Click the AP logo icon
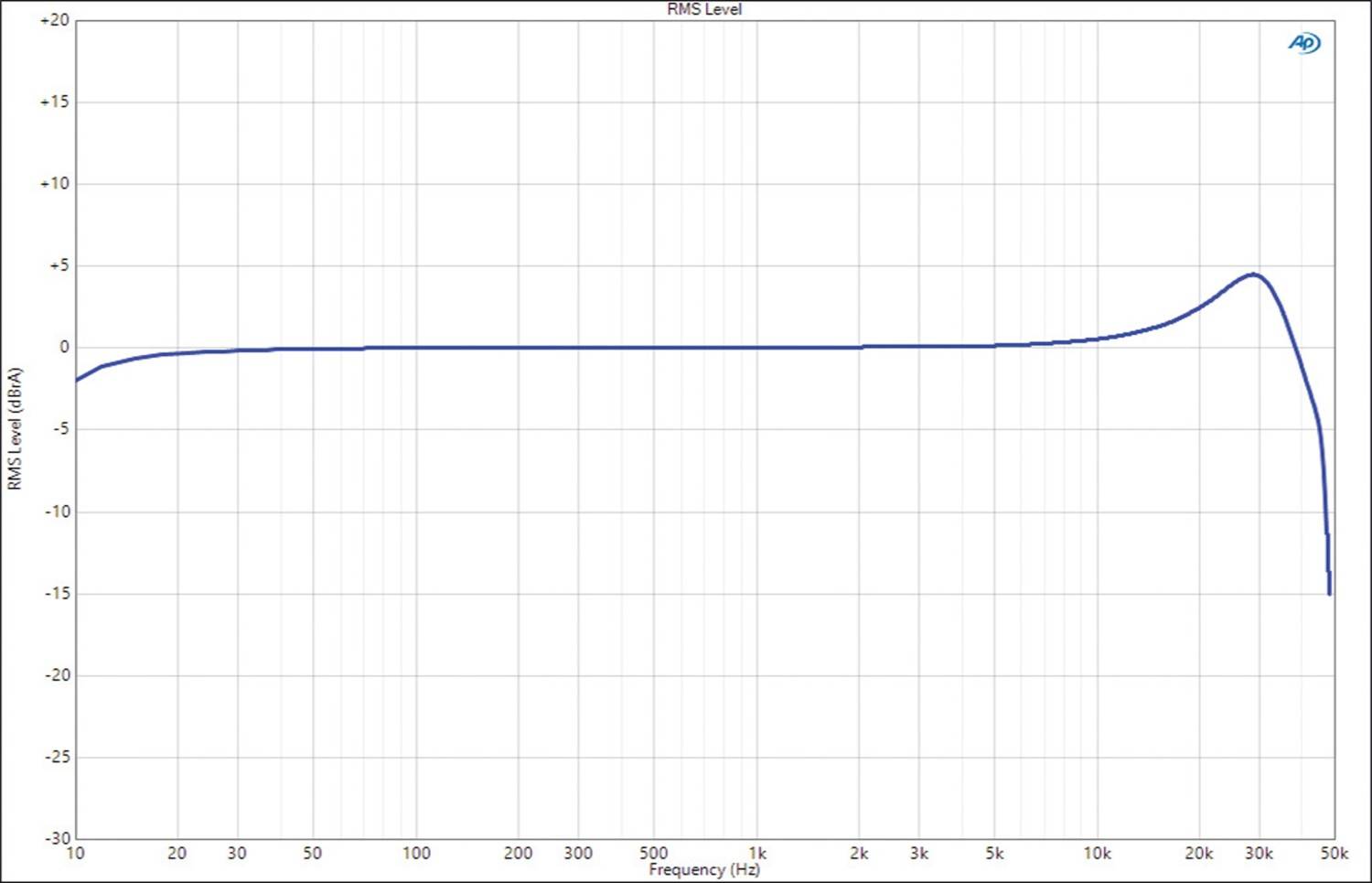The height and width of the screenshot is (883, 1372). coord(1304,43)
